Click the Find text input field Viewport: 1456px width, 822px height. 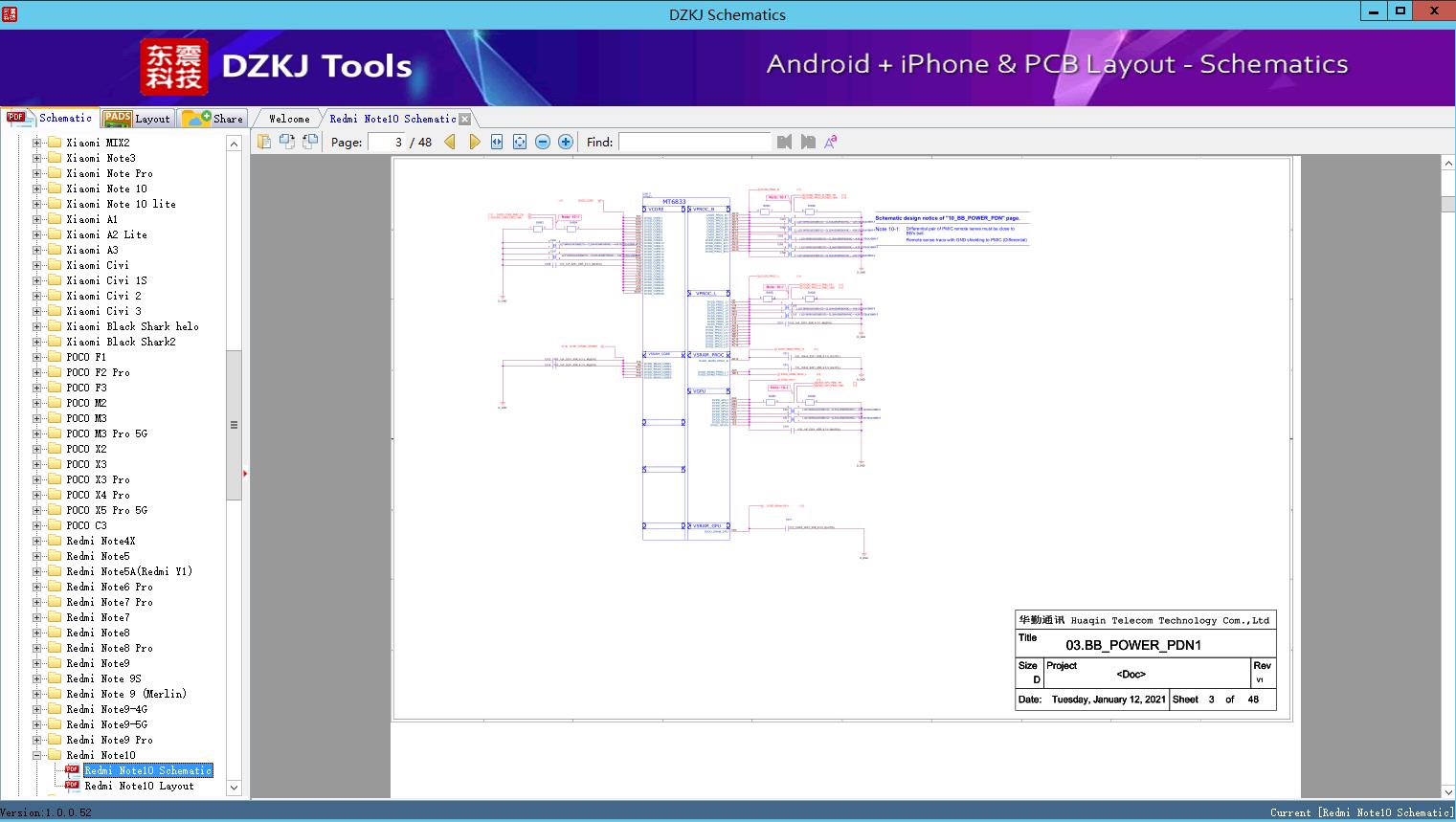coord(694,142)
